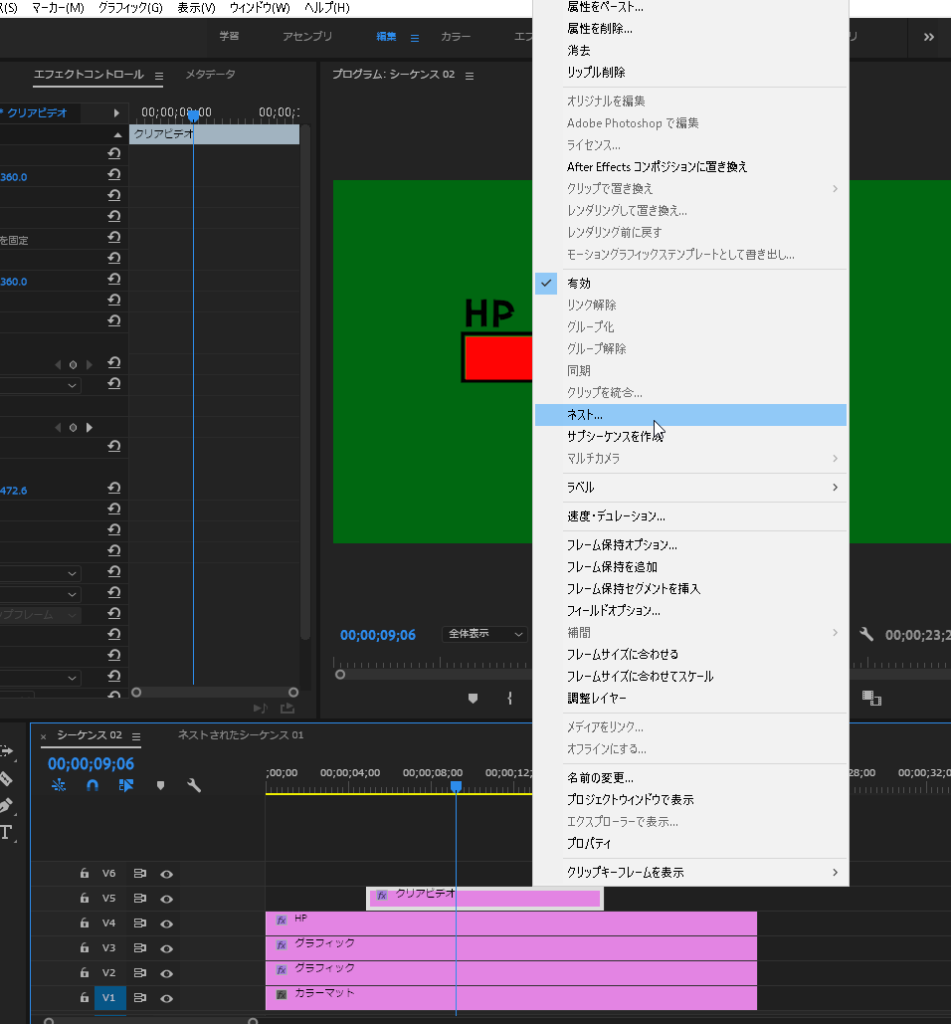Expand the ラベル submenu

coord(690,487)
